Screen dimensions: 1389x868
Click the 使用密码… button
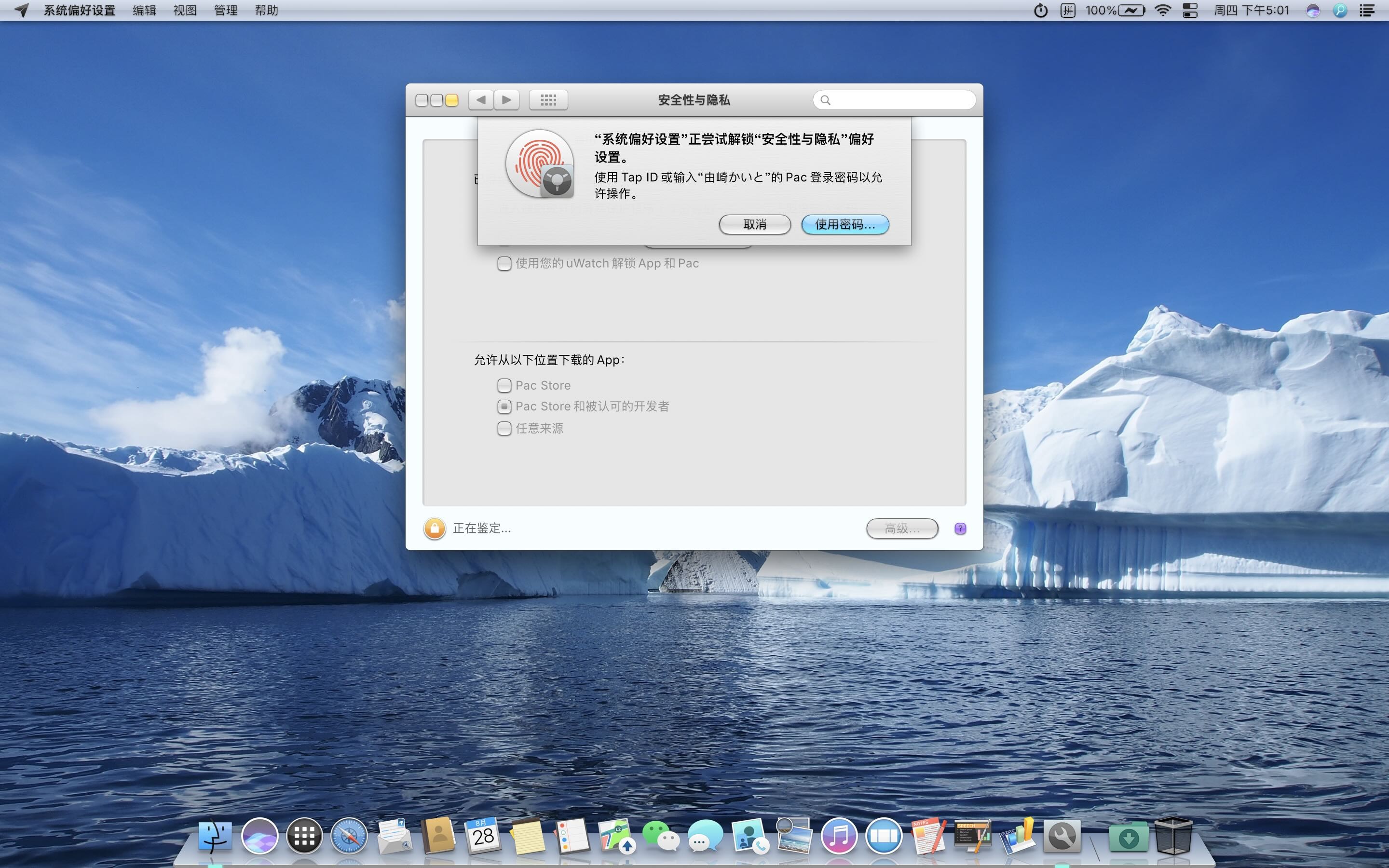pyautogui.click(x=845, y=224)
